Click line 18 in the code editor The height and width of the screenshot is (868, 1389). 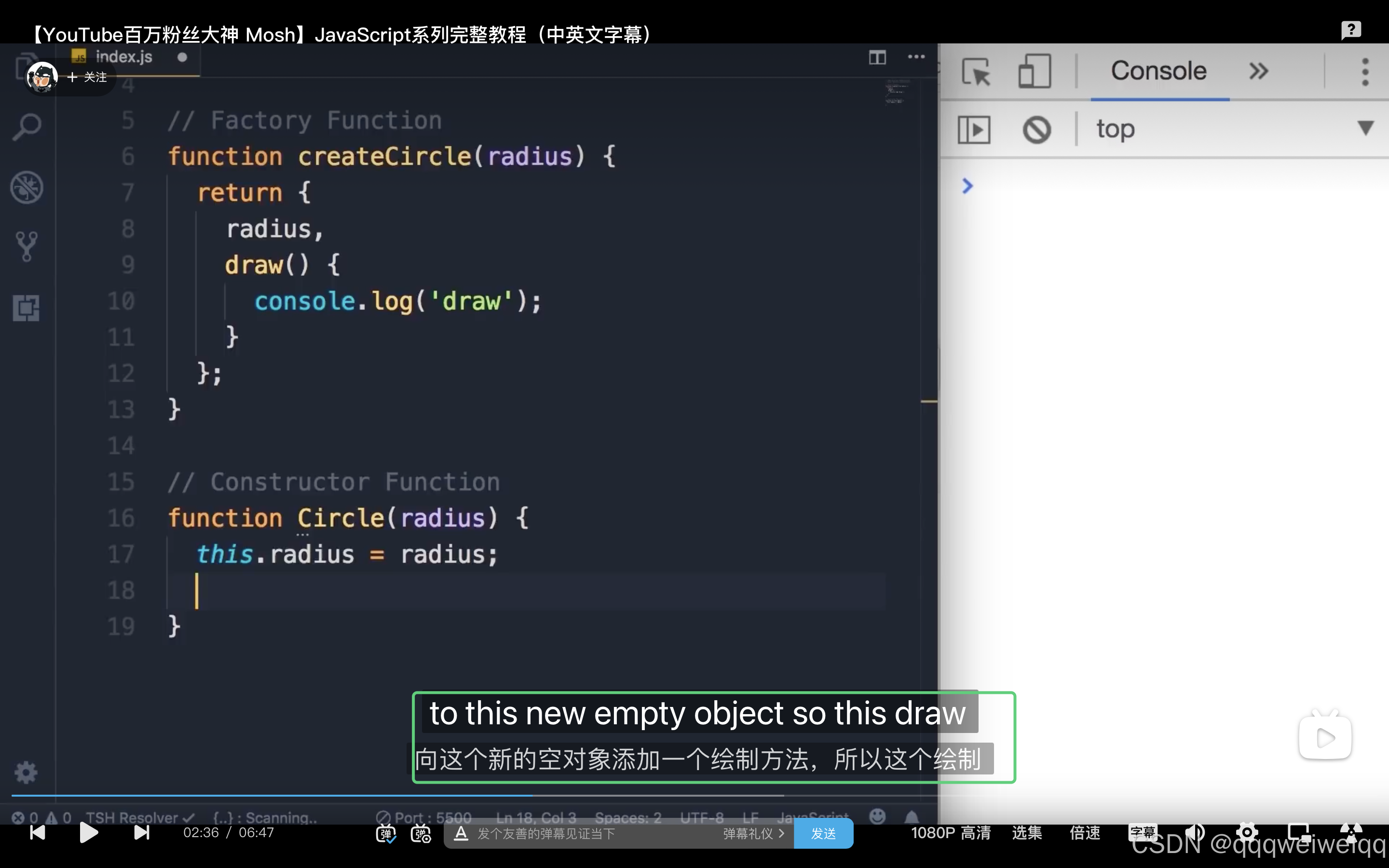(526, 590)
